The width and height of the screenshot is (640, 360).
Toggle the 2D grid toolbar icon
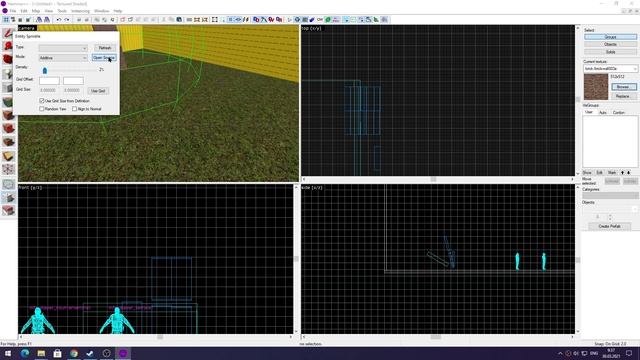[x=6, y=20]
